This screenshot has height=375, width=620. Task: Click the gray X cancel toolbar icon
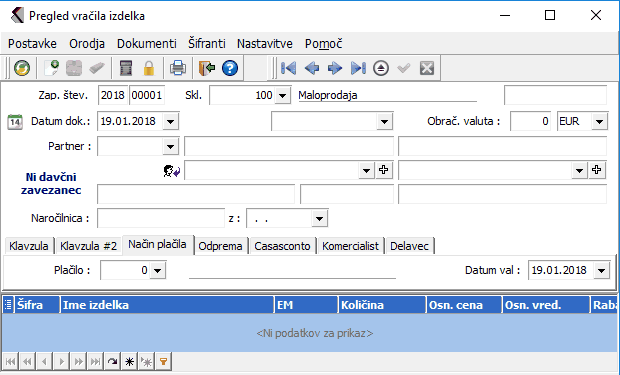click(x=427, y=68)
